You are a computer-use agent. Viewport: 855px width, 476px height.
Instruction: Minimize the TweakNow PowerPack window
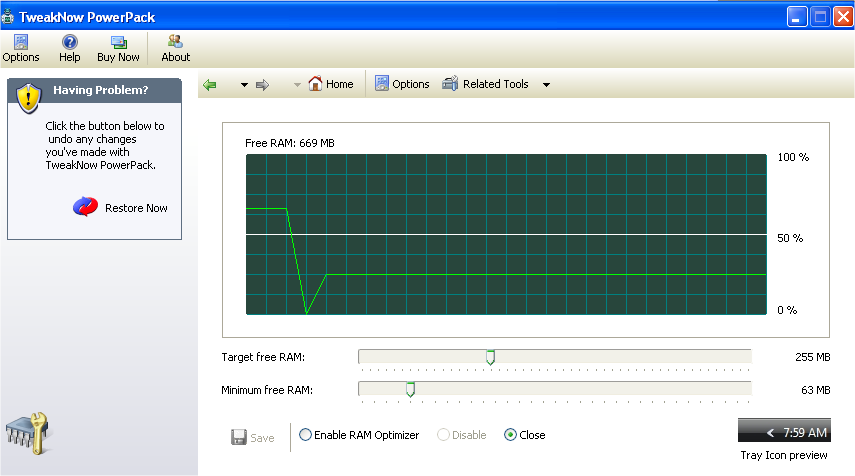click(x=797, y=17)
